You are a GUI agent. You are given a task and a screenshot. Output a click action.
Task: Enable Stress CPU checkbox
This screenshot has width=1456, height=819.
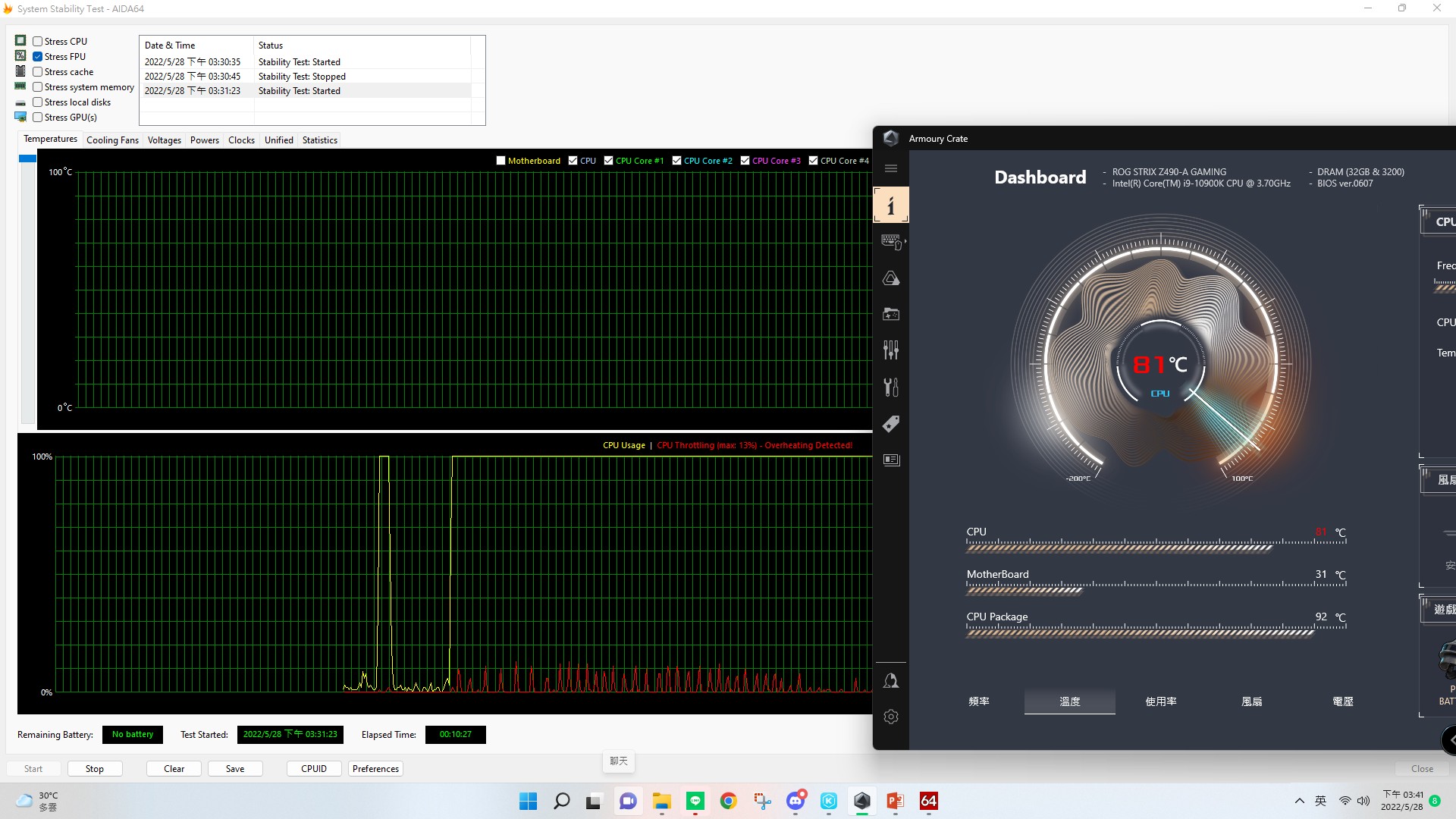tap(37, 42)
